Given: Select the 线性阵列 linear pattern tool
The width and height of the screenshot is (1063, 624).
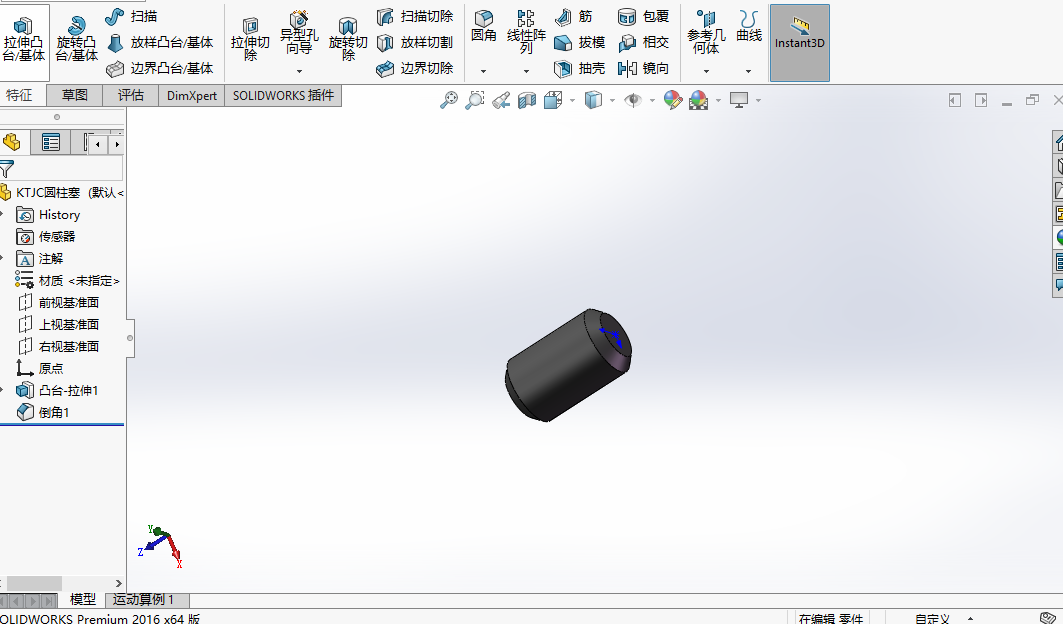Looking at the screenshot, I should pyautogui.click(x=526, y=33).
